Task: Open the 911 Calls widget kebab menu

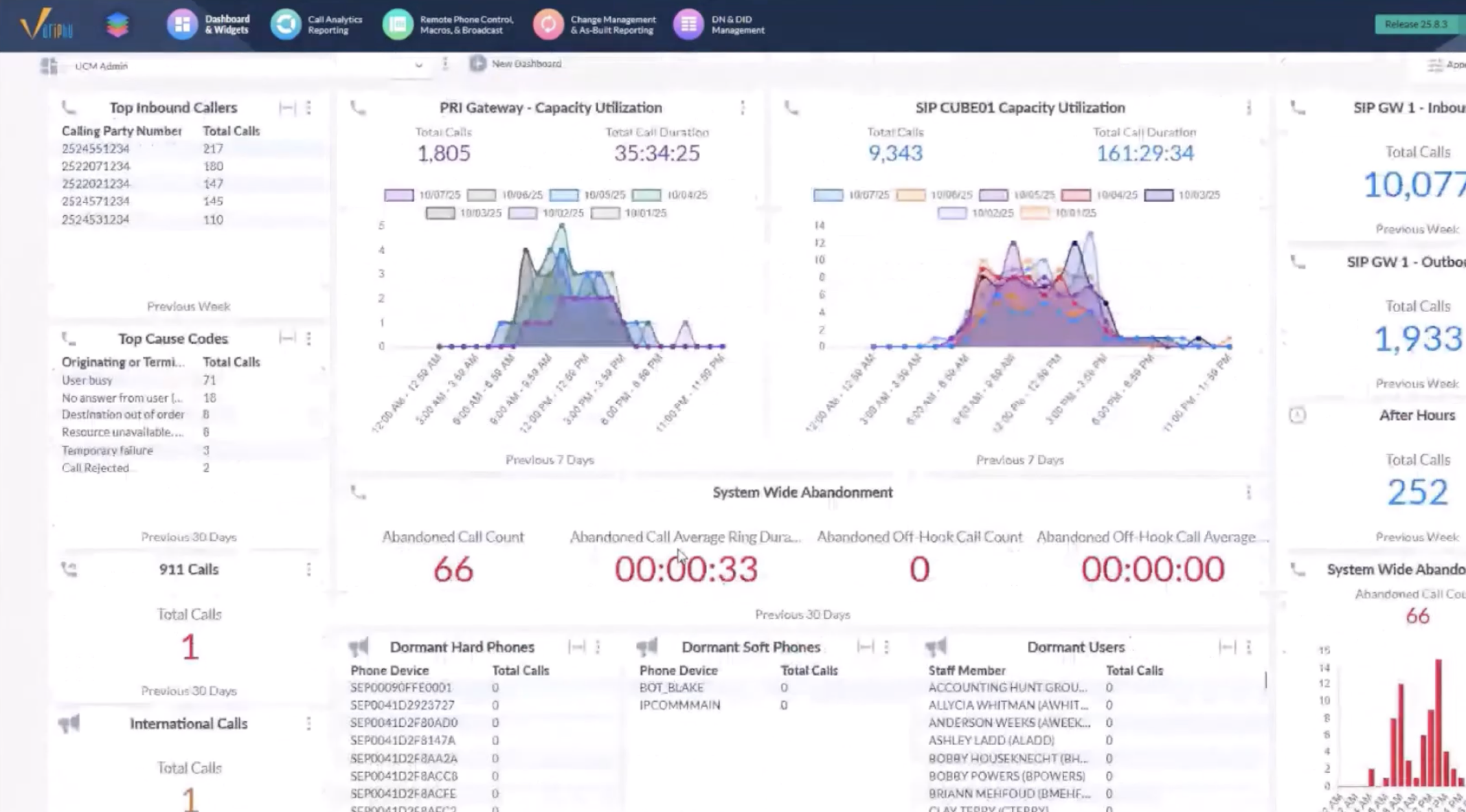Action: click(x=308, y=569)
